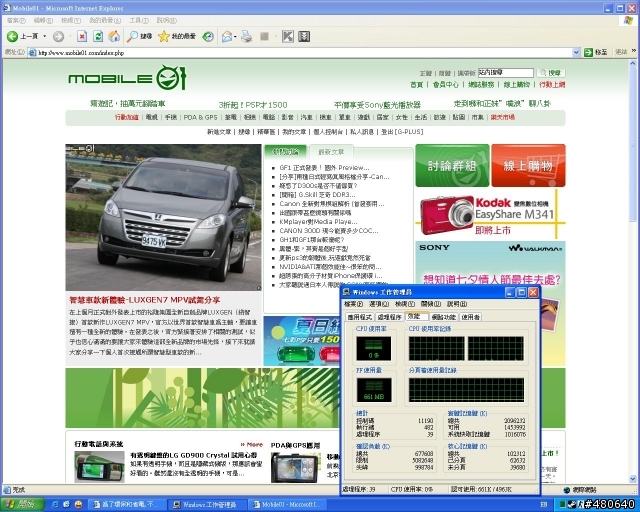
Task: Click the LUXGEN7 car photo
Action: tap(164, 217)
